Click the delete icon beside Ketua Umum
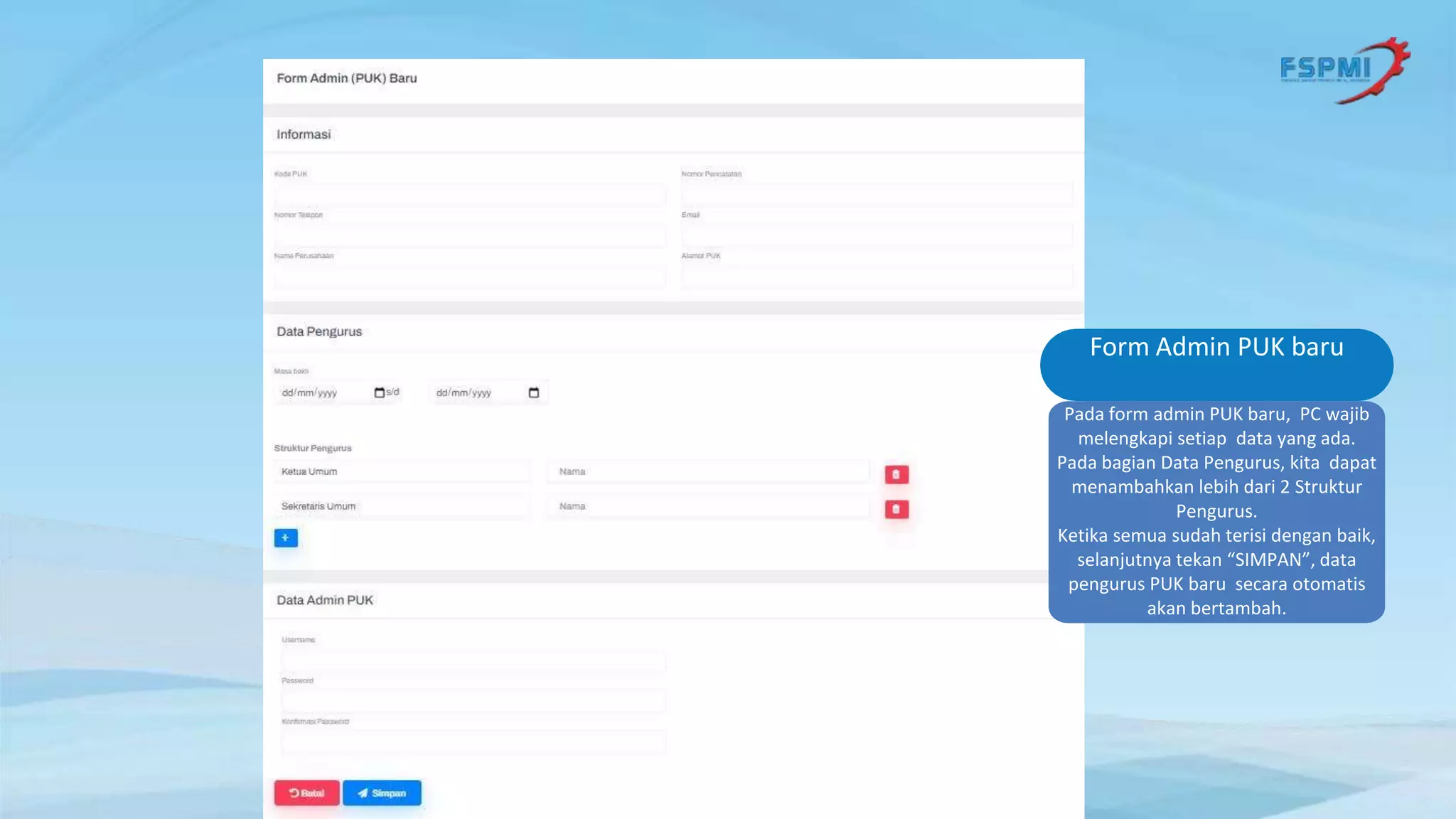Viewport: 1456px width, 819px height. click(896, 474)
